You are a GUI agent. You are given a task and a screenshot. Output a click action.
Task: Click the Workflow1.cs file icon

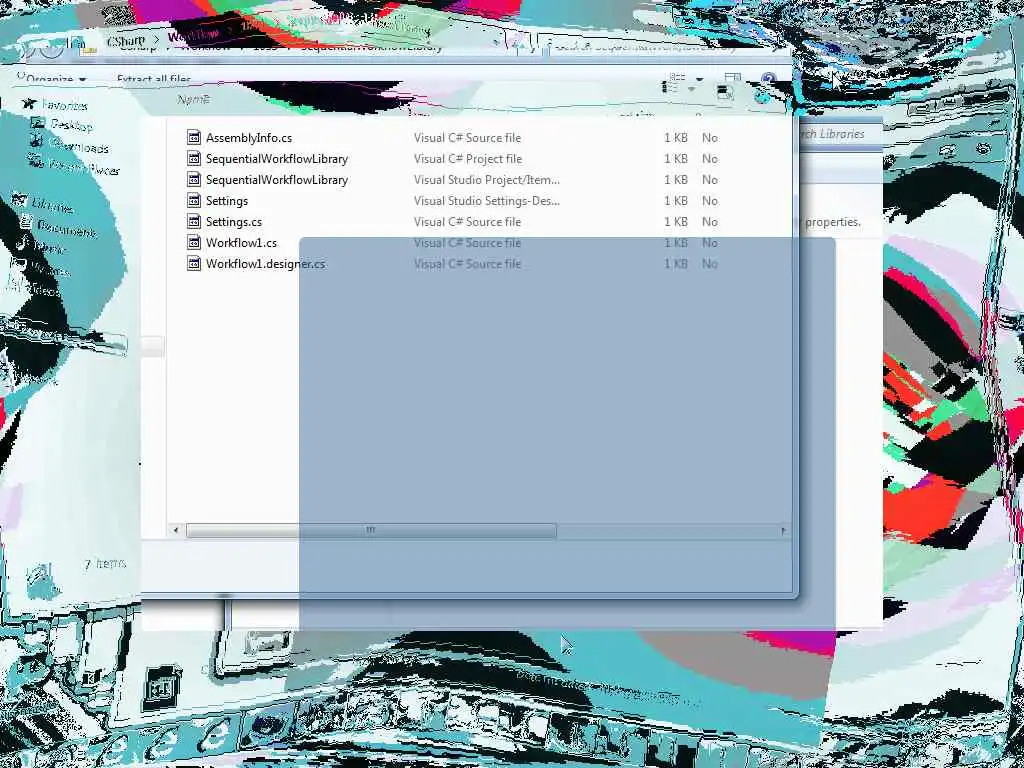pyautogui.click(x=194, y=242)
